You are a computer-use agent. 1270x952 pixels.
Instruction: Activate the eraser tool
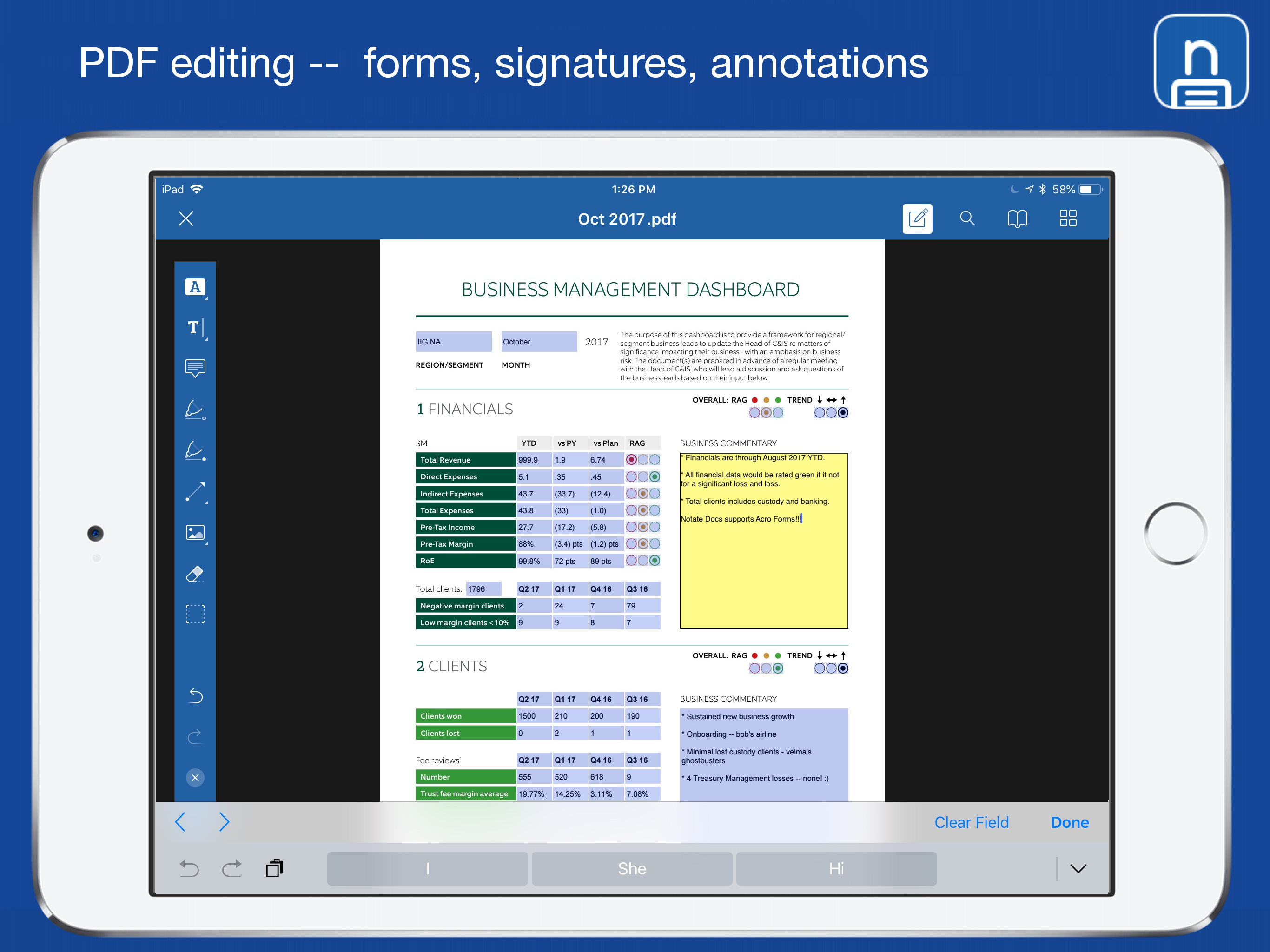pos(195,574)
